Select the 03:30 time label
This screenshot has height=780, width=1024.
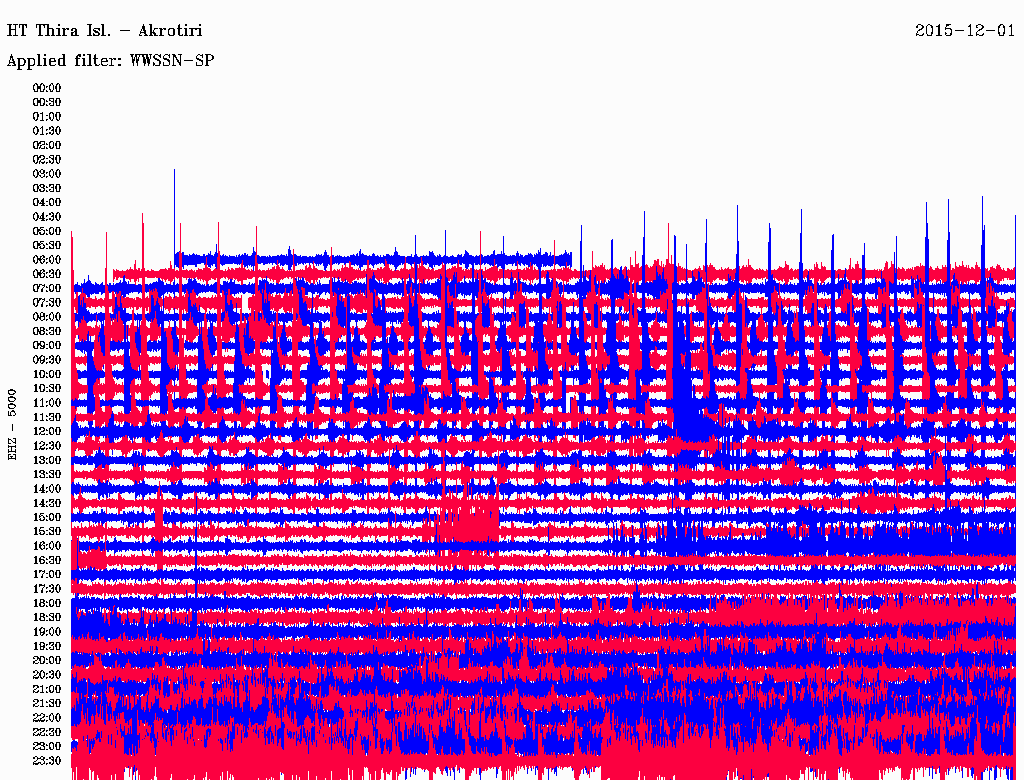47,188
